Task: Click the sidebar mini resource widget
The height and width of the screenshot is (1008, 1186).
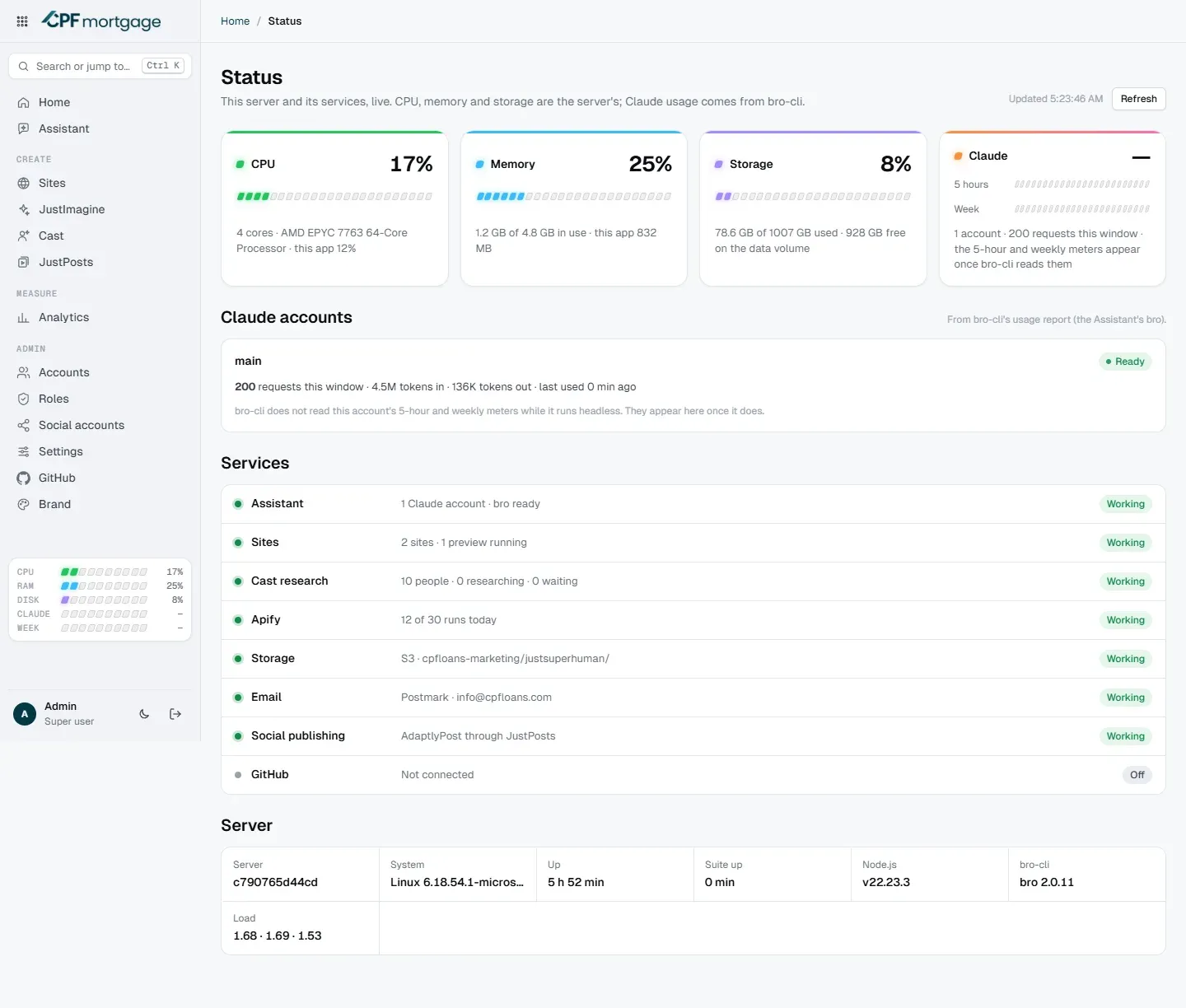Action: coord(100,600)
